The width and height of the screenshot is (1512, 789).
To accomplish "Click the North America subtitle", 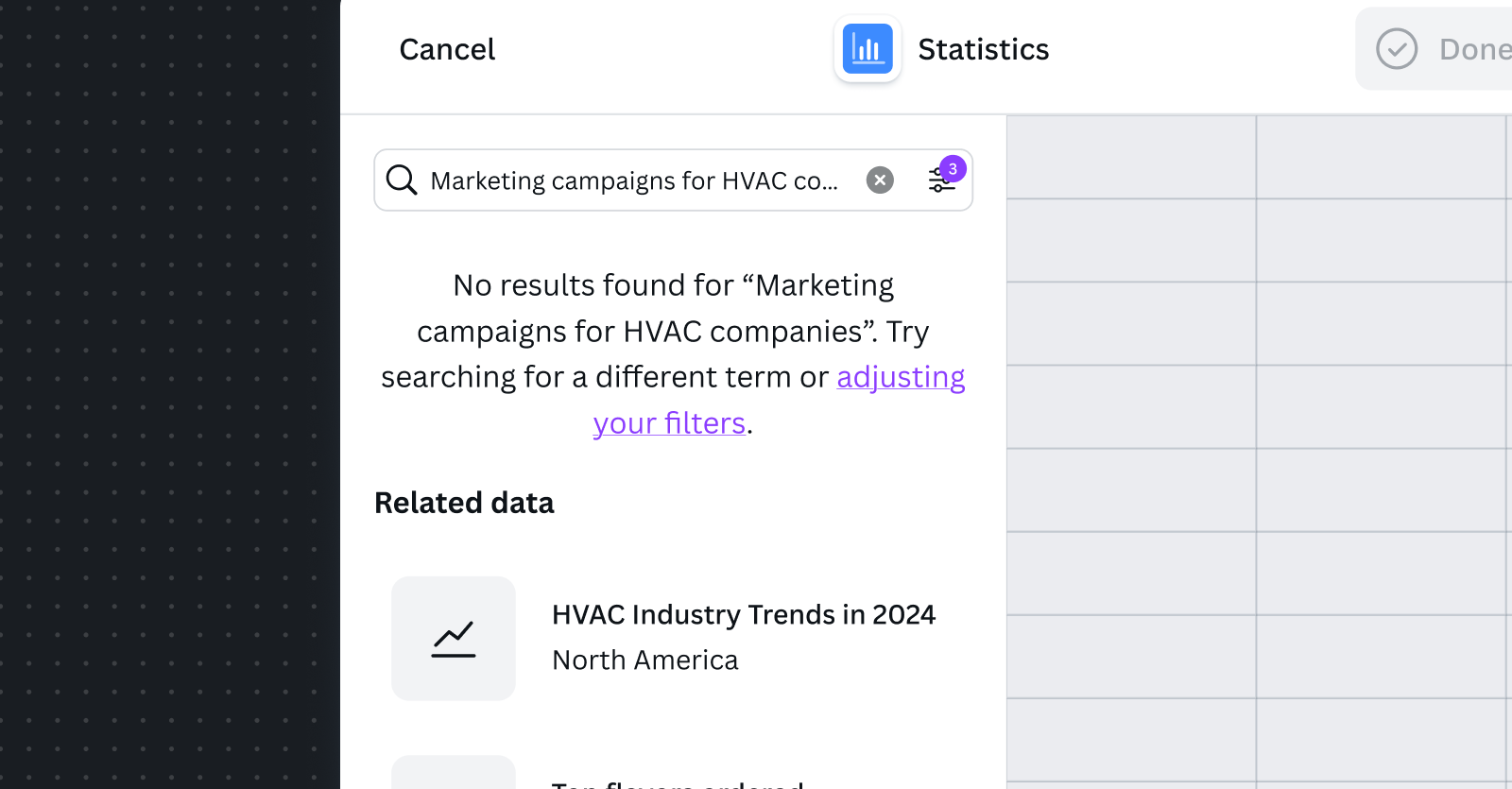I will point(644,660).
